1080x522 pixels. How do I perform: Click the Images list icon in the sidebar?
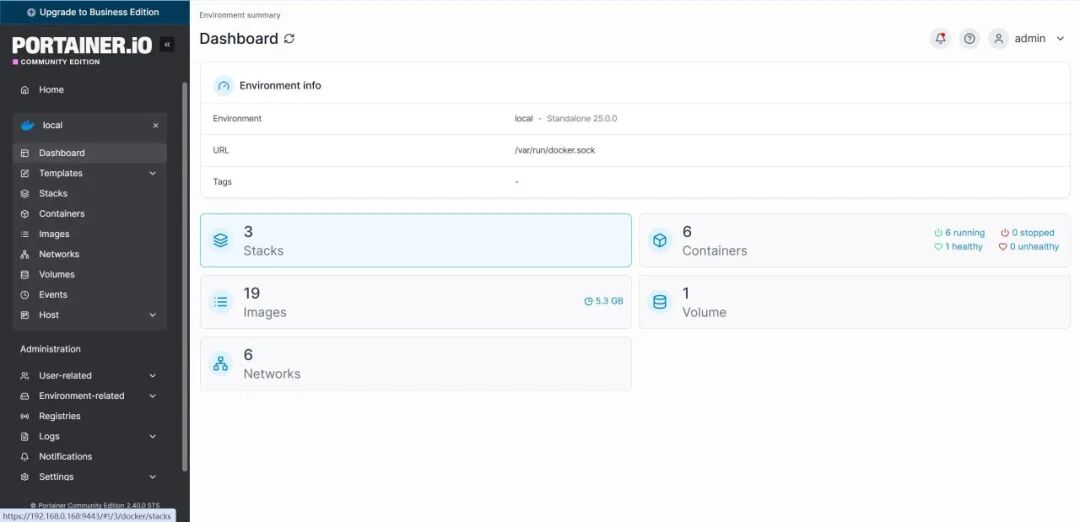click(x=25, y=234)
